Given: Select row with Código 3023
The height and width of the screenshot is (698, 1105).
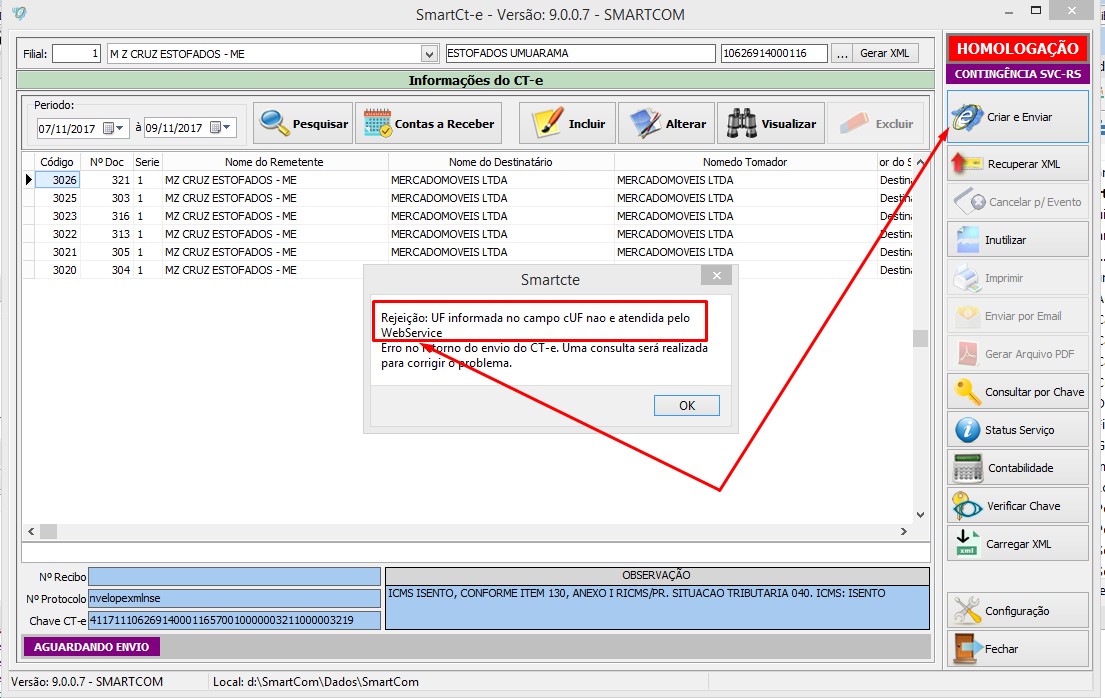Looking at the screenshot, I should 467,216.
